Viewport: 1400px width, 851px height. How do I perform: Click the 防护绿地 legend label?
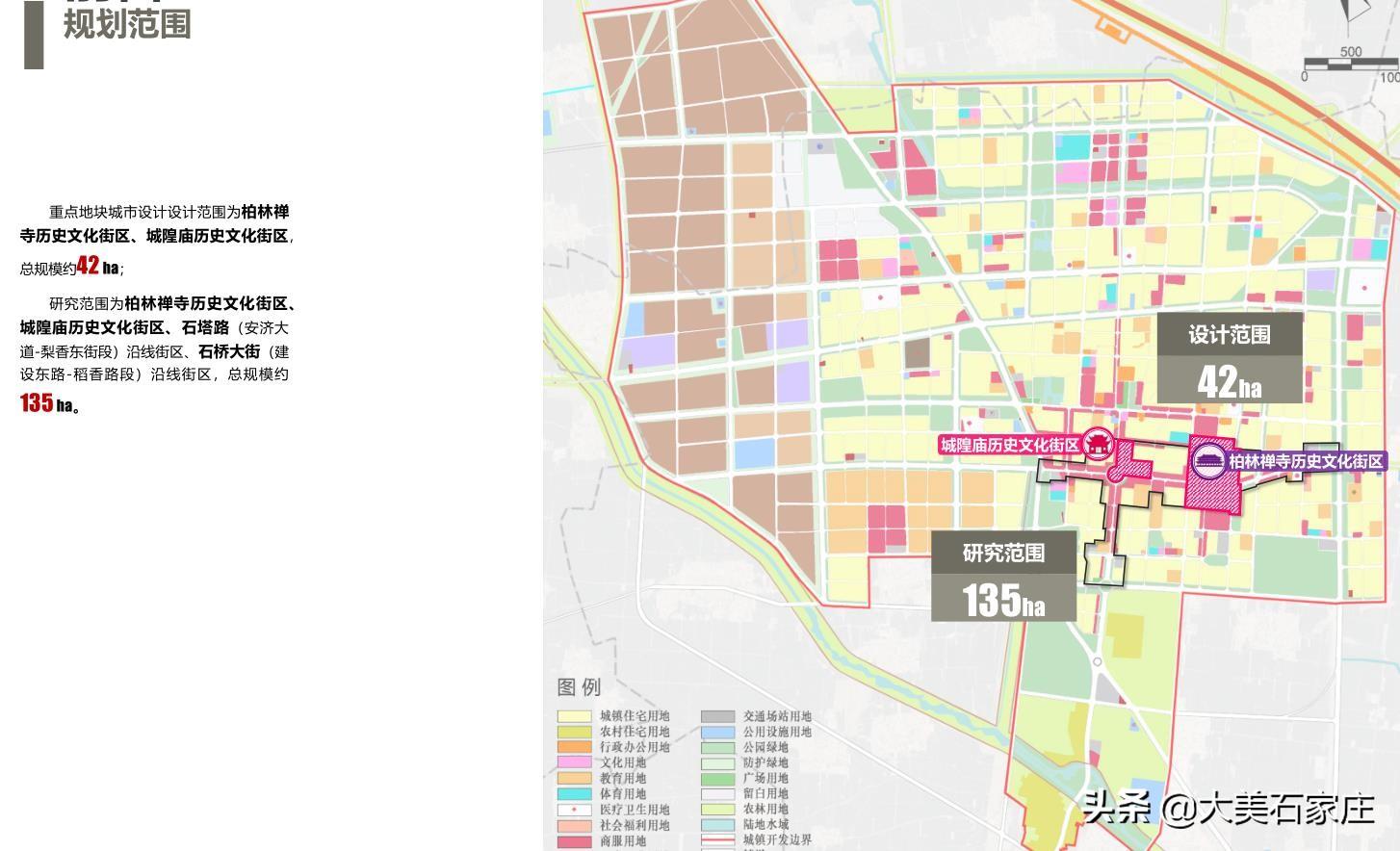tap(765, 762)
